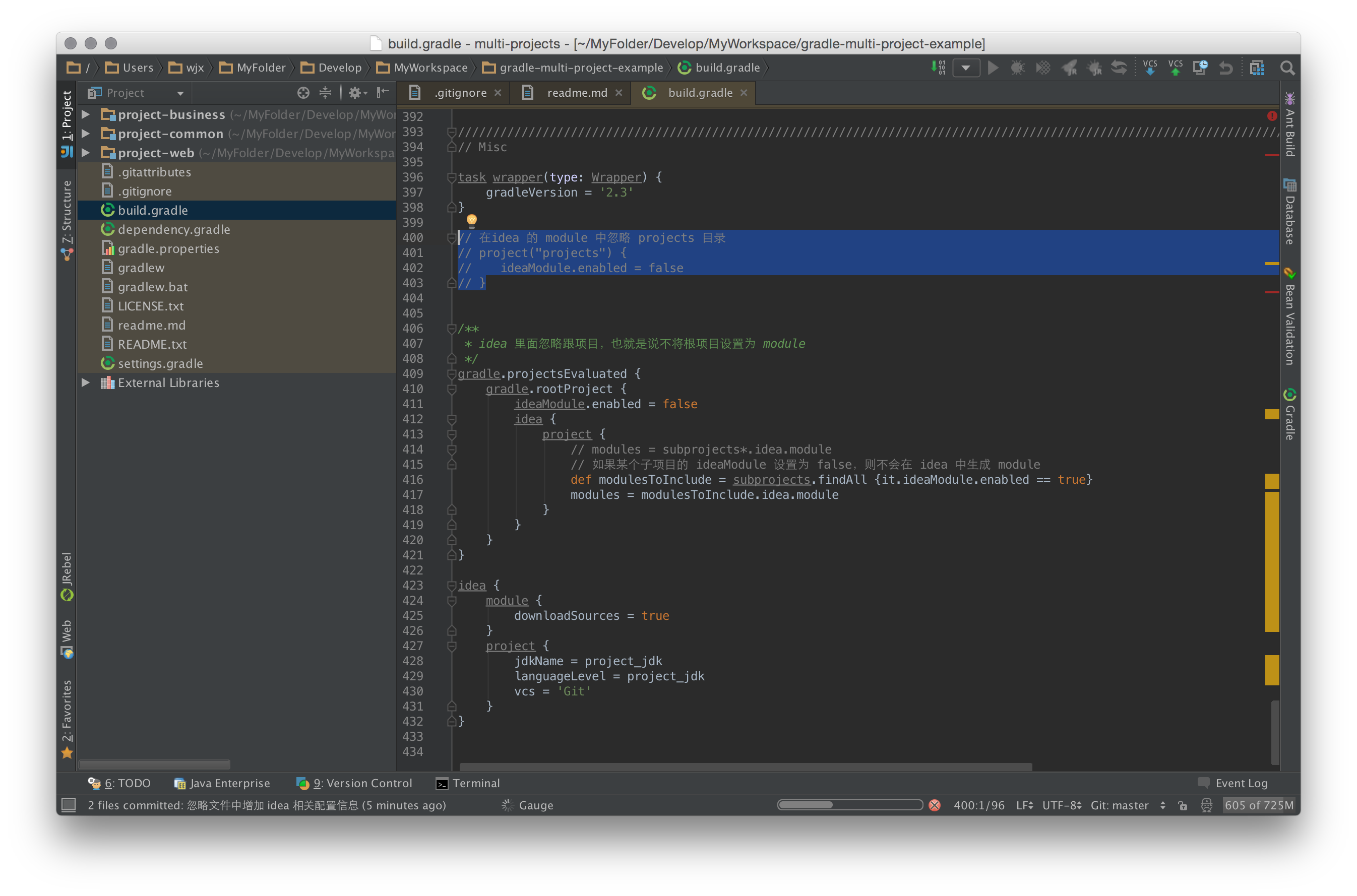Click the intention lightbulb in the editor

pyautogui.click(x=472, y=220)
